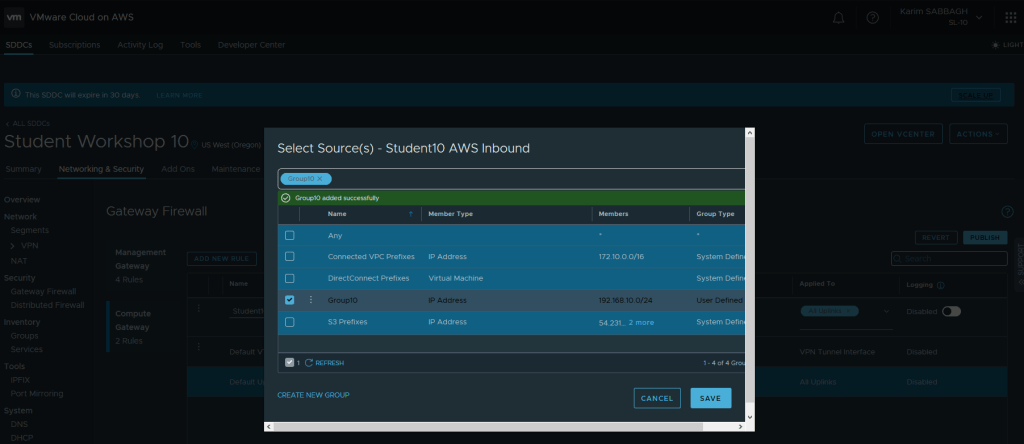Check the Any source checkbox
The height and width of the screenshot is (444, 1024).
290,236
